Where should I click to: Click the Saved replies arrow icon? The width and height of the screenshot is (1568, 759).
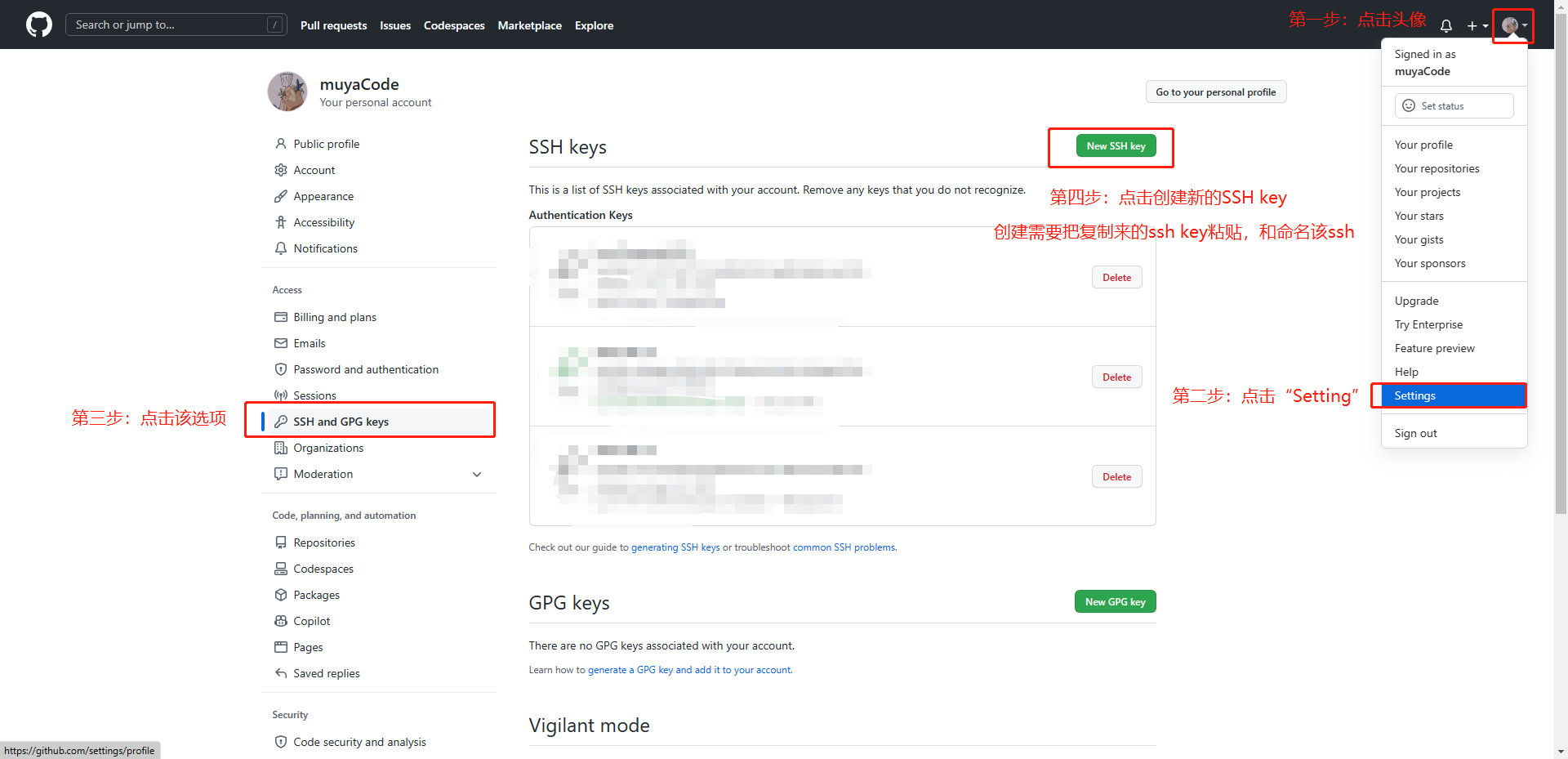click(281, 673)
